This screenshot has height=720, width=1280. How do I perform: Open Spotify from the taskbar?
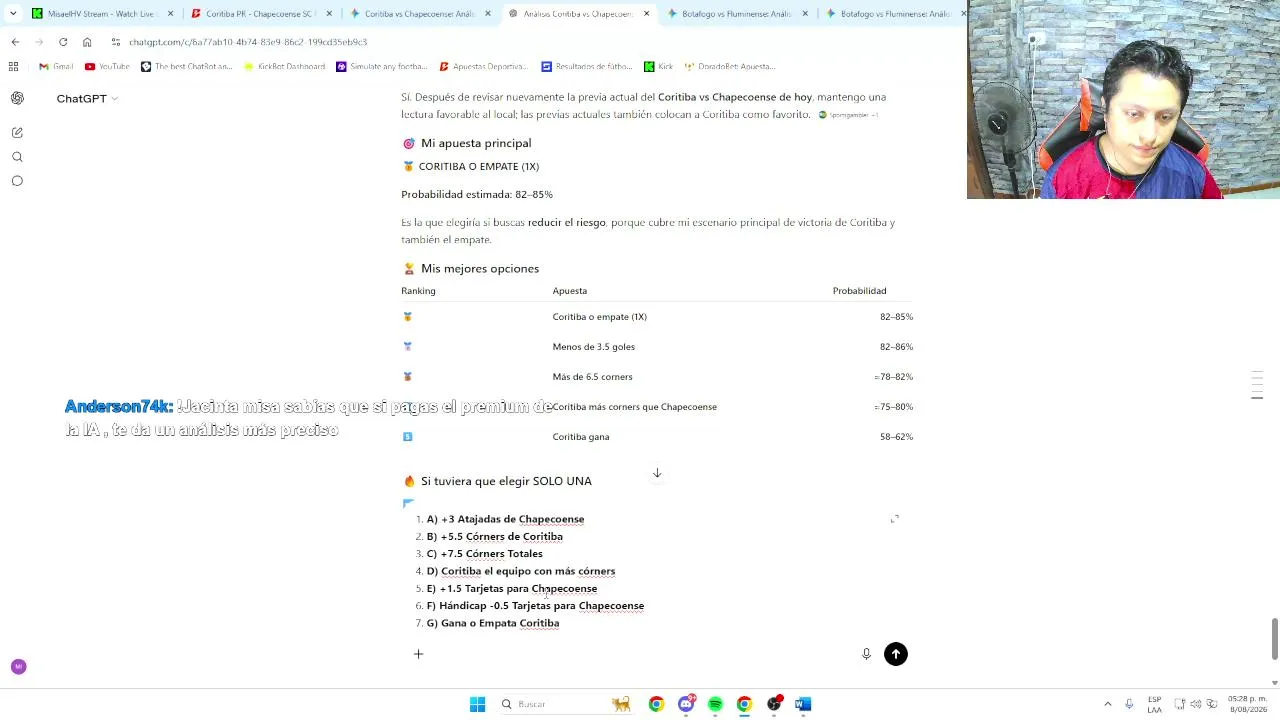pyautogui.click(x=715, y=704)
